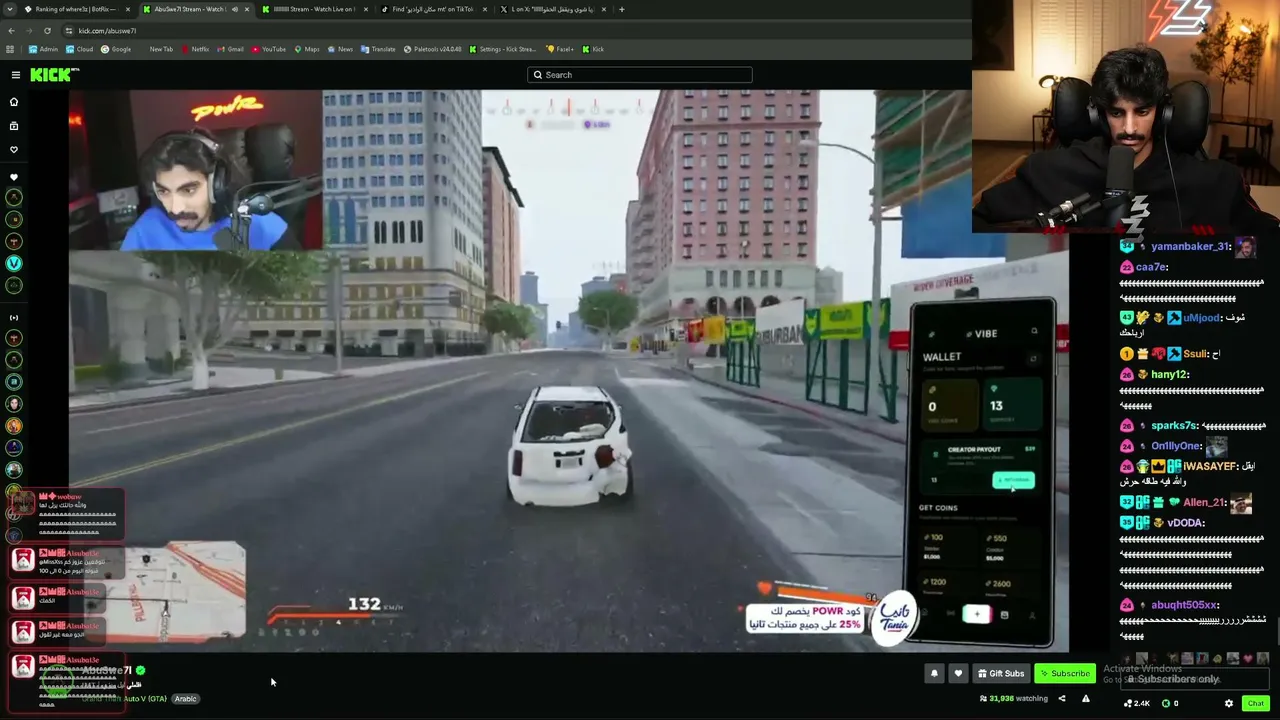The image size is (1280, 720).
Task: Focus the Subscribers only chat input
Action: (x=1195, y=679)
